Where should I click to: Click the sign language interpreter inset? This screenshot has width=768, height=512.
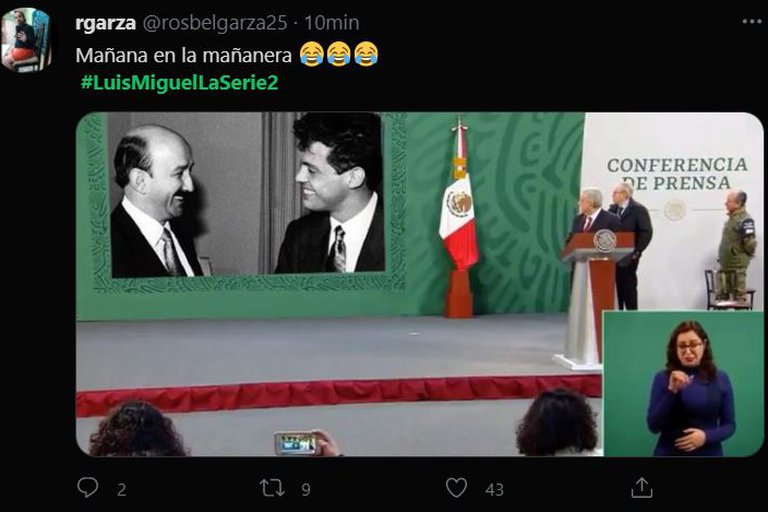click(683, 384)
